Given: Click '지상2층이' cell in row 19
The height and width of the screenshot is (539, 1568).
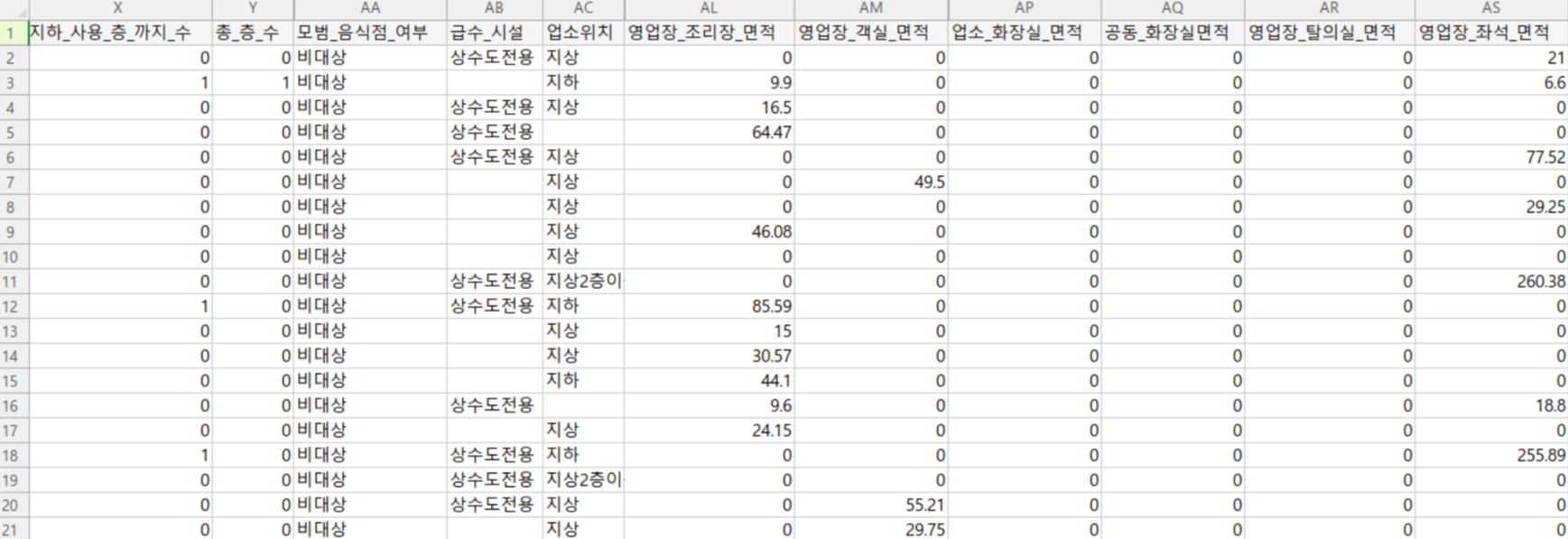Looking at the screenshot, I should coord(583,479).
